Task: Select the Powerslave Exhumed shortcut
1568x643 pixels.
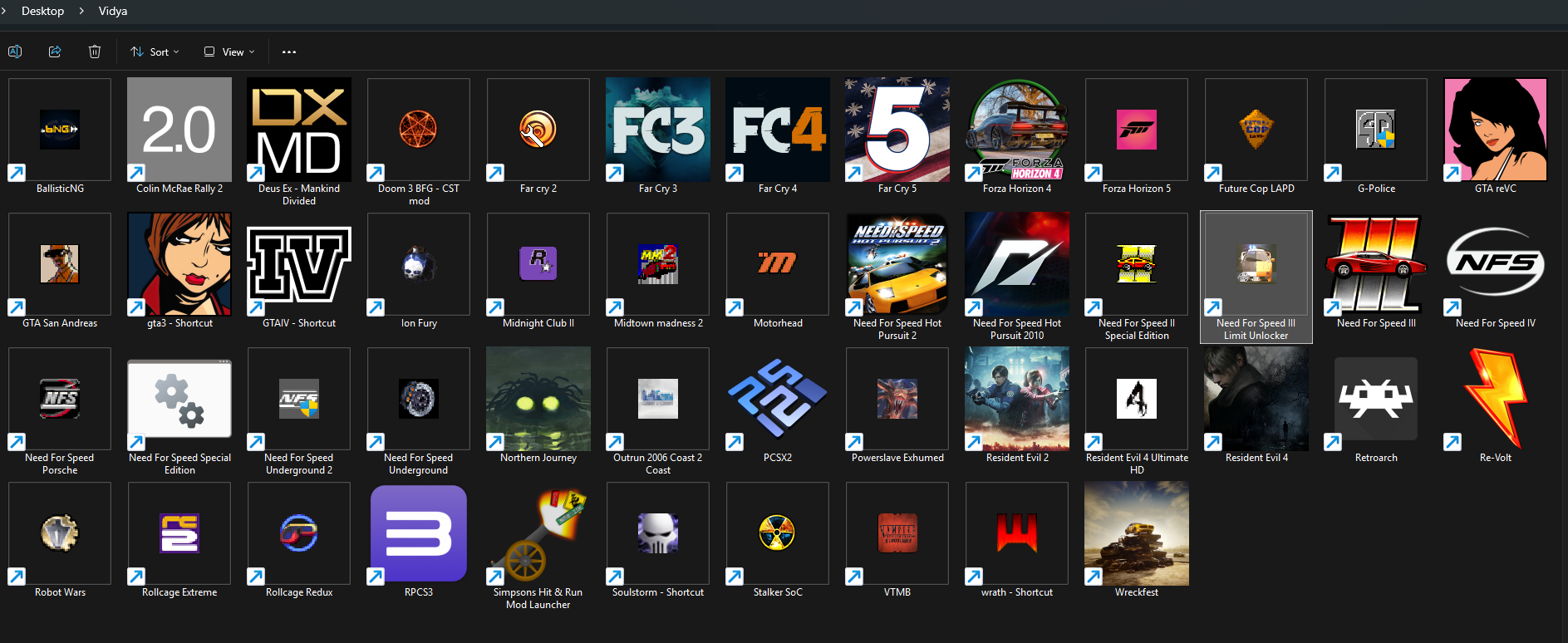Action: coord(897,399)
